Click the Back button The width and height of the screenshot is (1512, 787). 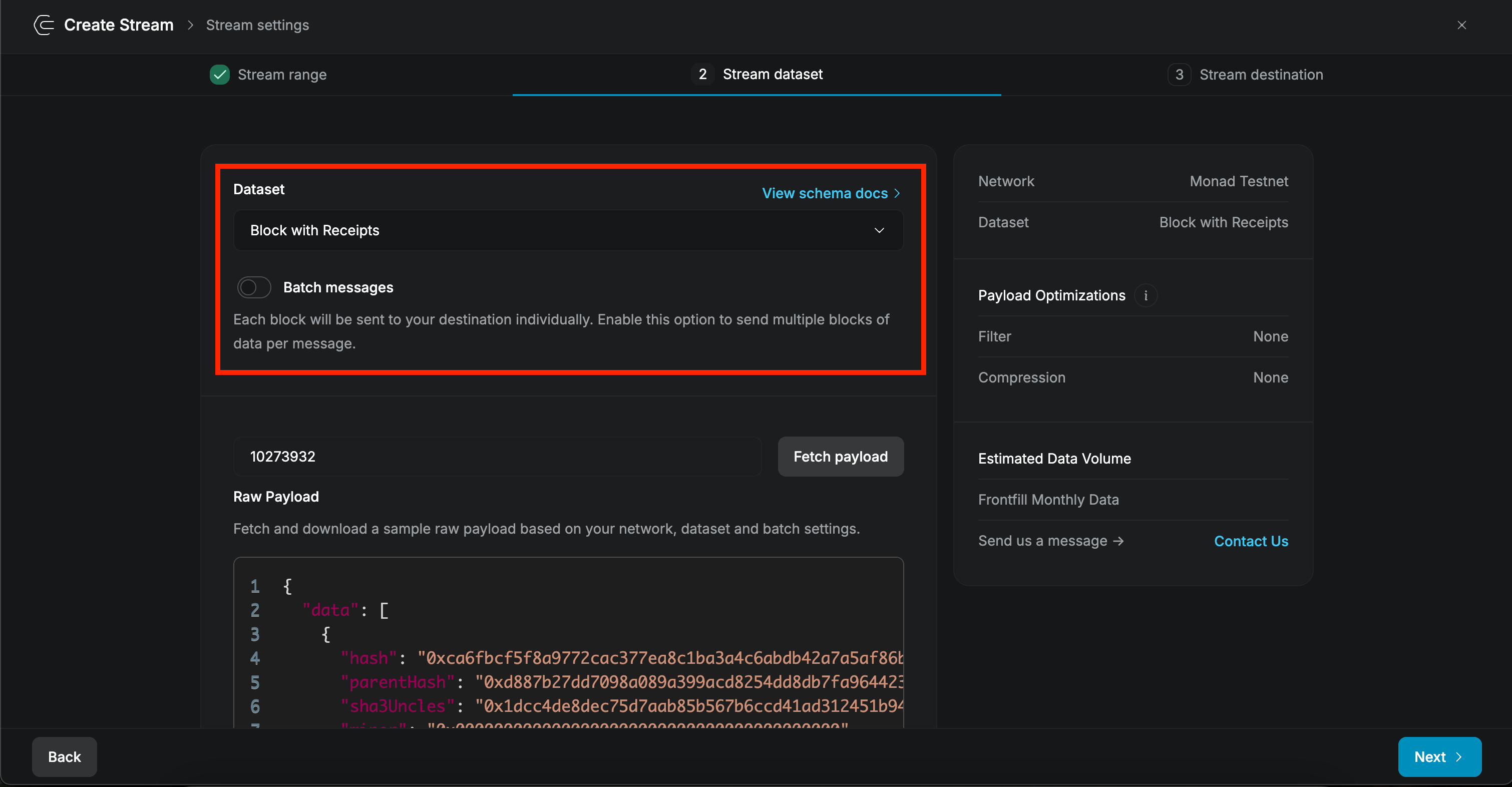pos(65,756)
